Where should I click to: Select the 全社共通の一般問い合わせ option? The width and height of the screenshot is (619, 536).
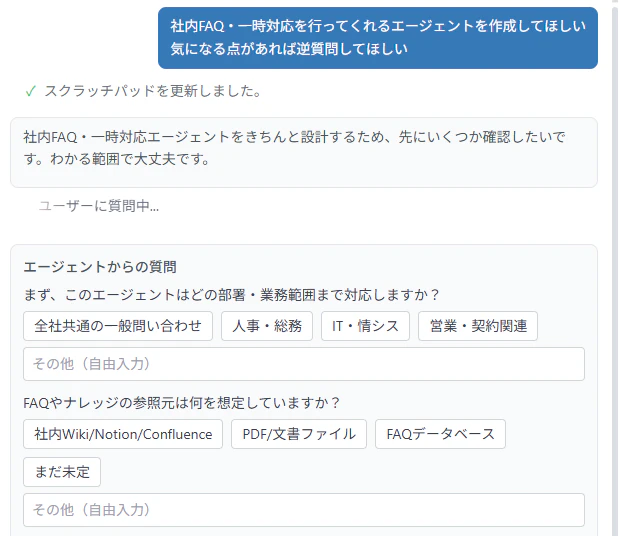pos(118,326)
